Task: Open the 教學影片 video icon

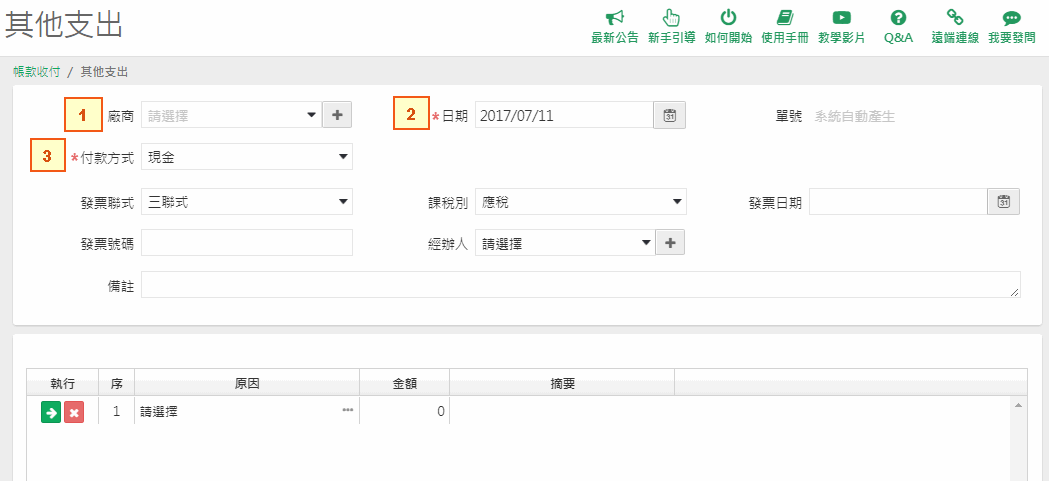Action: (842, 17)
